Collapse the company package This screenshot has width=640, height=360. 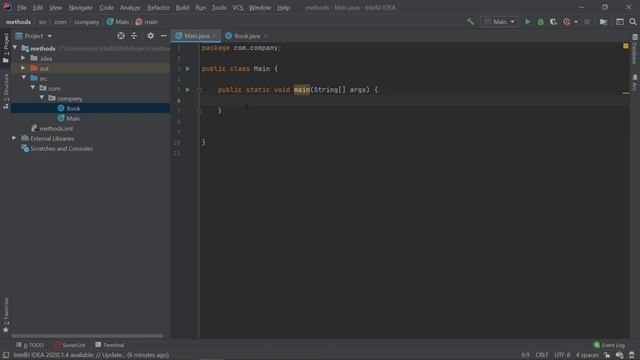(x=42, y=98)
